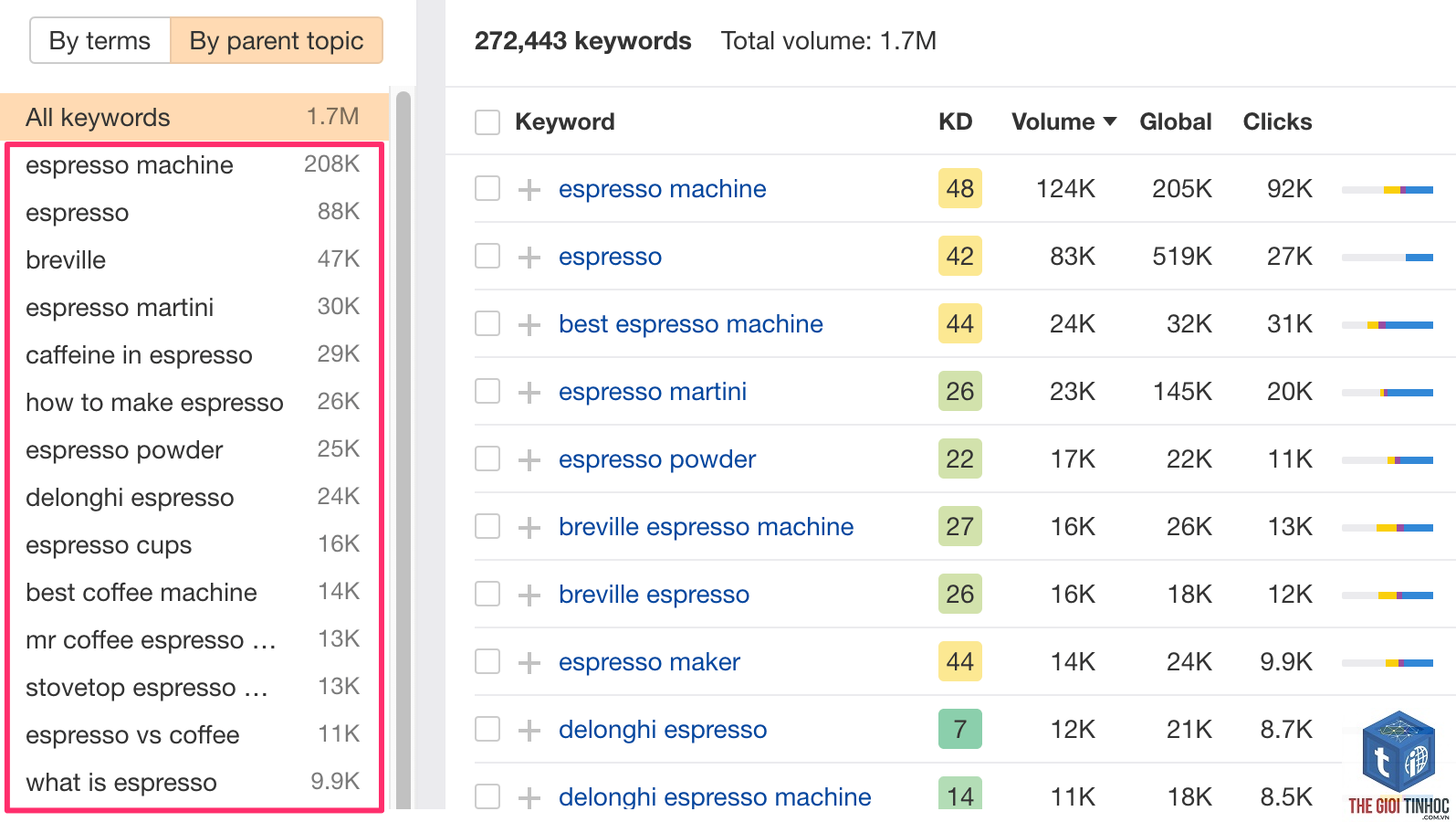The height and width of the screenshot is (822, 1456).
Task: Switch to By terms tab
Action: click(x=100, y=41)
